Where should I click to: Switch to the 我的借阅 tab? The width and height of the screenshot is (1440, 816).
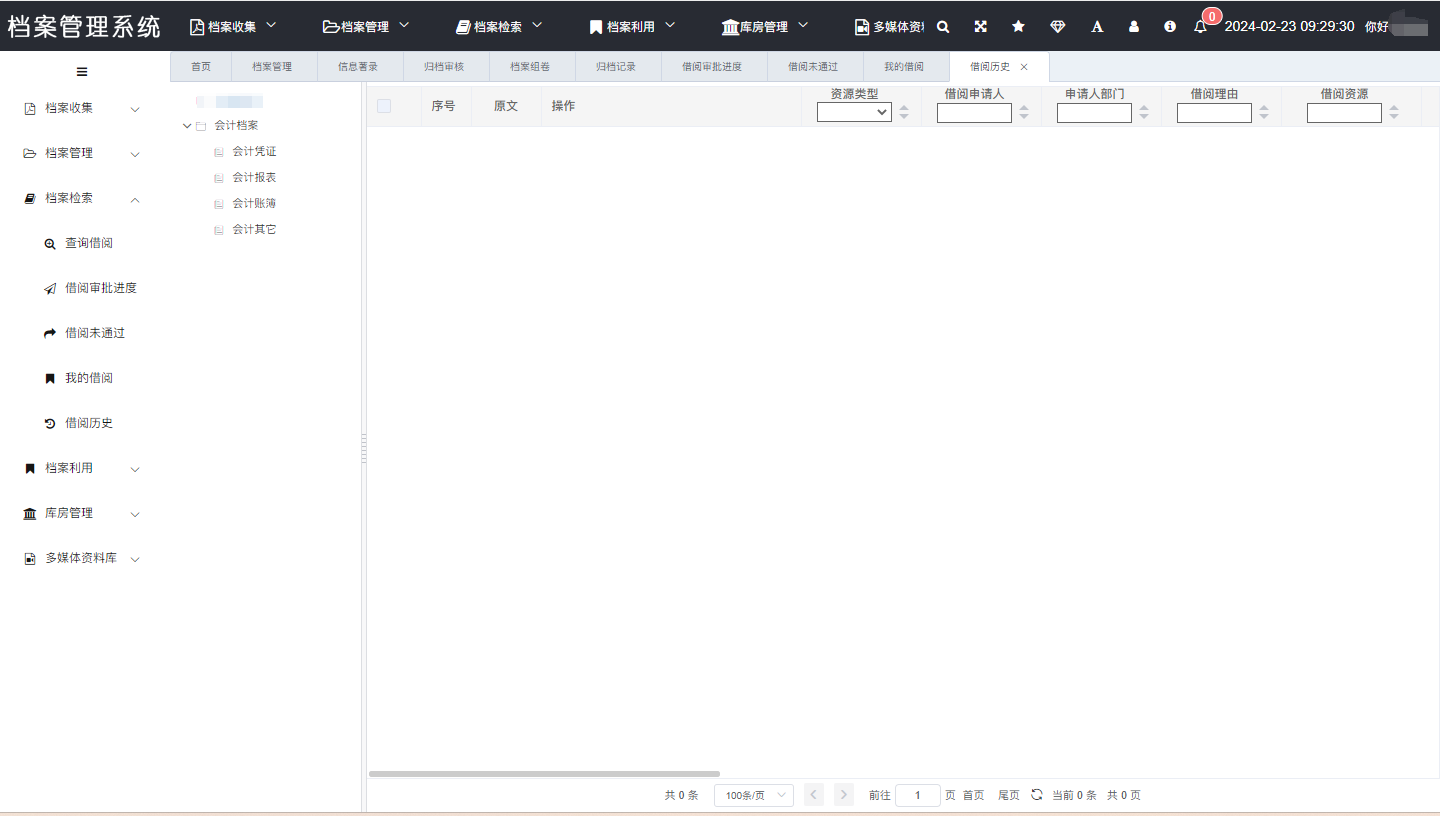click(903, 67)
